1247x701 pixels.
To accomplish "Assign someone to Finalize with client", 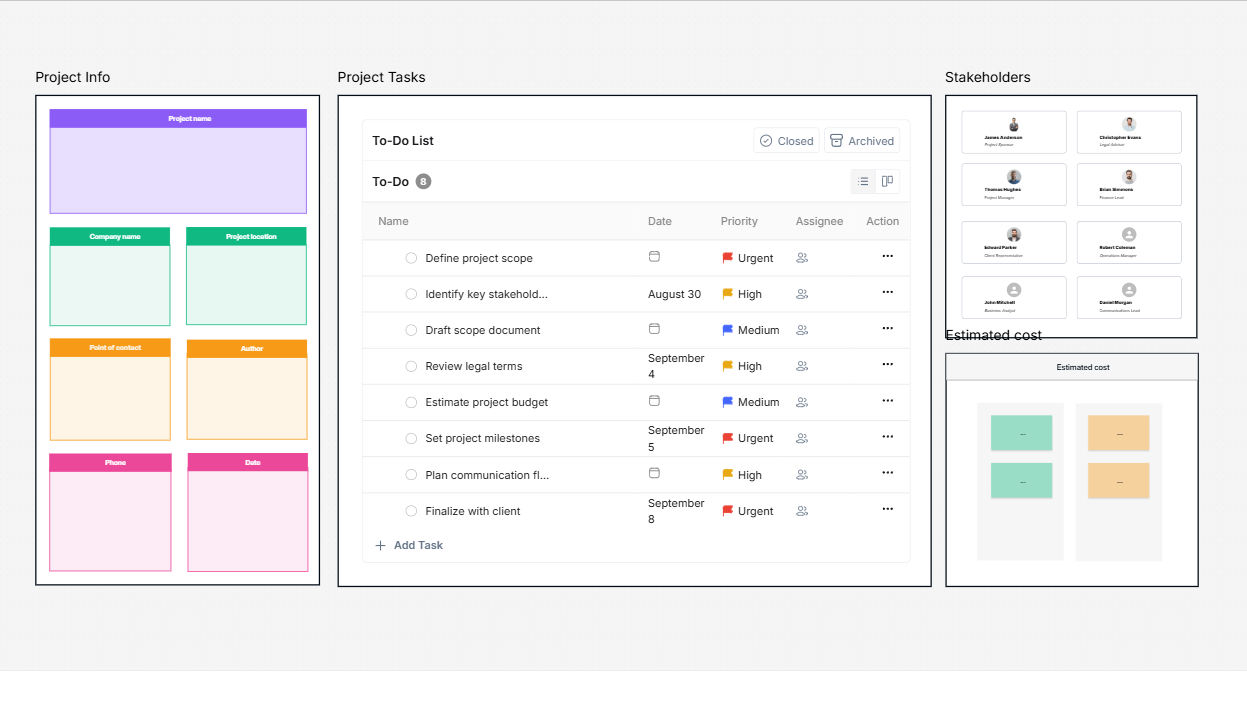I will click(x=802, y=511).
